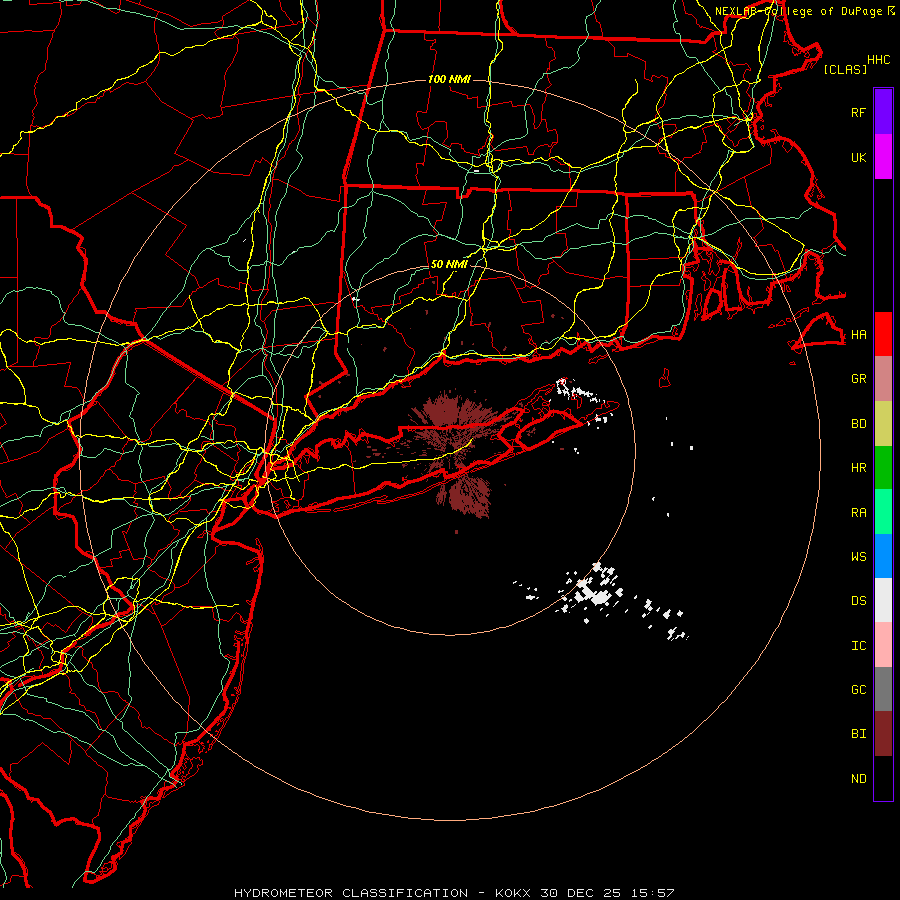
Task: Pick the HR green legend swatch
Action: point(883,467)
